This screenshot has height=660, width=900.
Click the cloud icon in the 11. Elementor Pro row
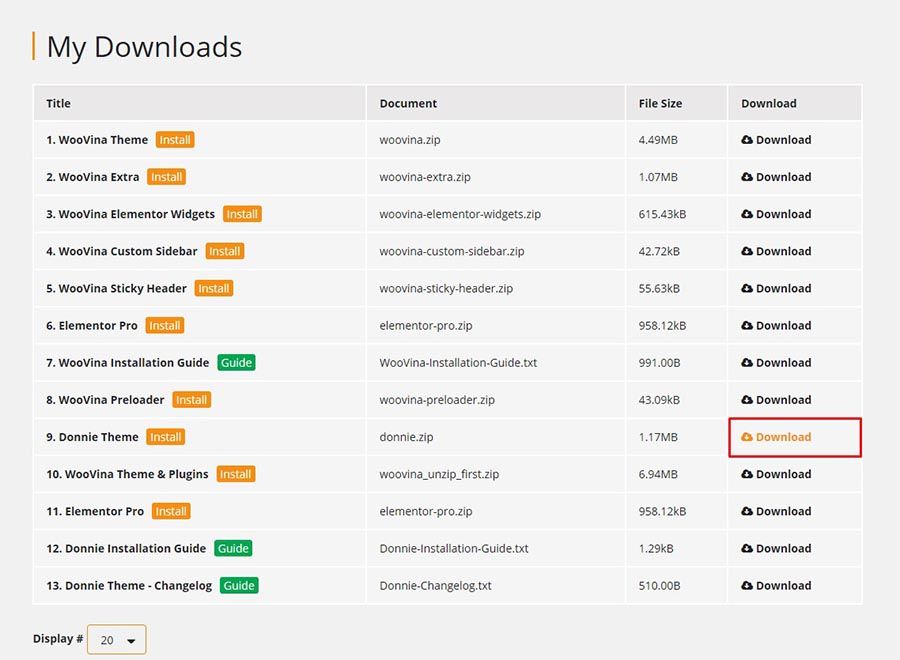(x=747, y=511)
